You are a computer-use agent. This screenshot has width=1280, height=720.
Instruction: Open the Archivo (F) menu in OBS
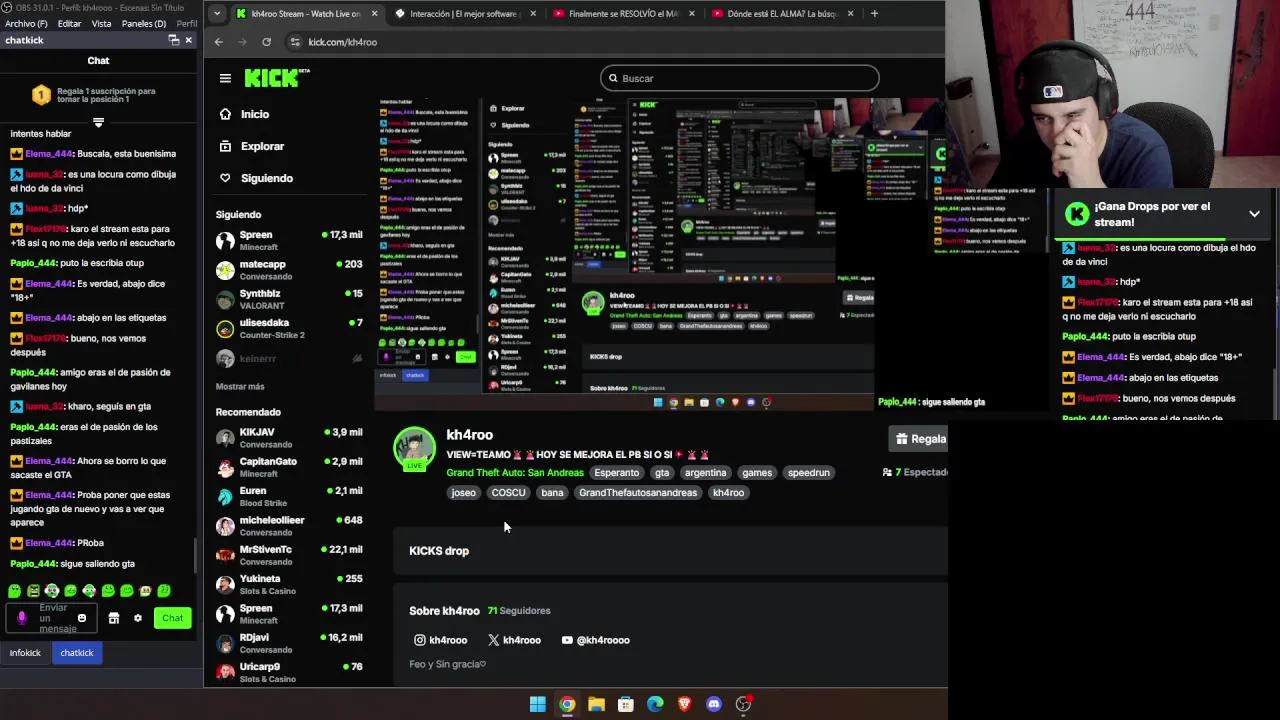(x=26, y=23)
